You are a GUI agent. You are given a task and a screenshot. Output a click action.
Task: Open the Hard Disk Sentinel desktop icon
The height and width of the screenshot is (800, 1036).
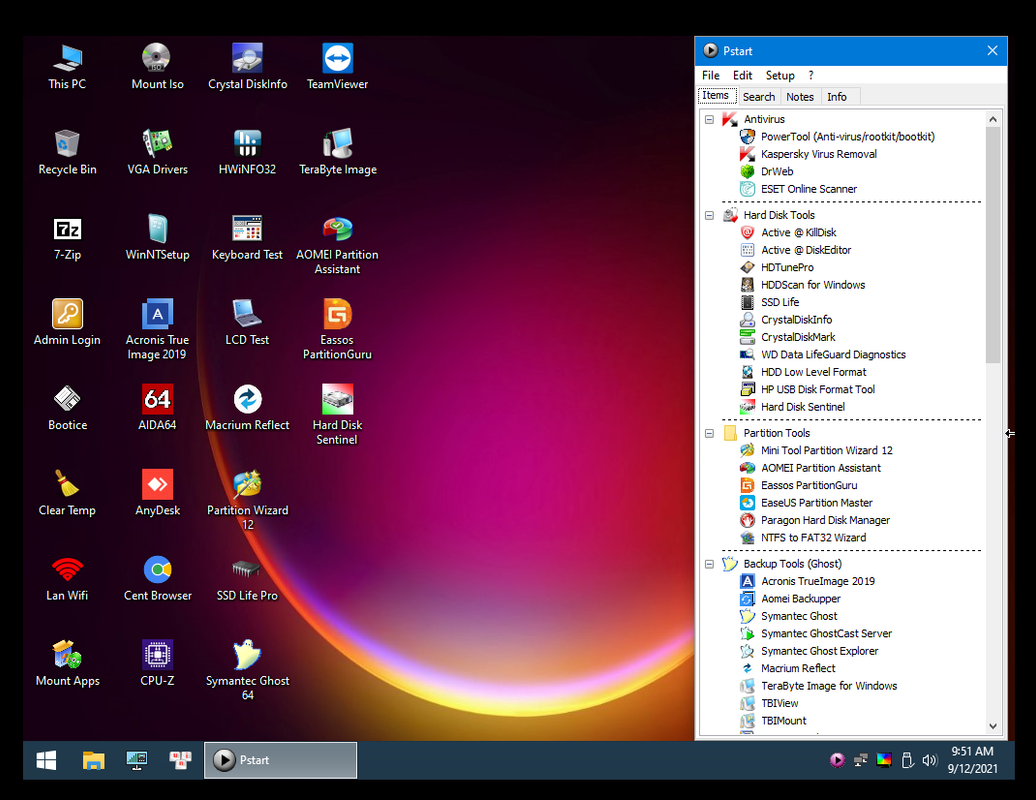tap(338, 414)
